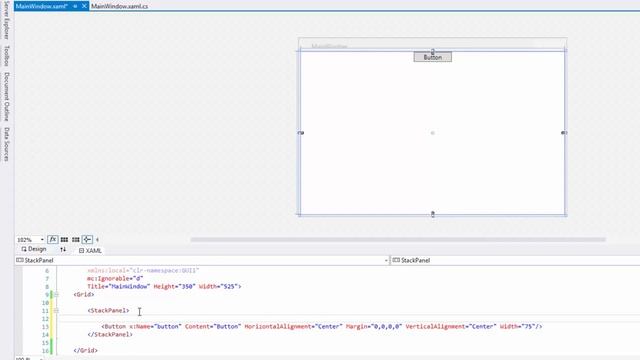Image resolution: width=640 pixels, height=360 pixels.
Task: Open the Toolbox side panel
Action: (x=7, y=56)
